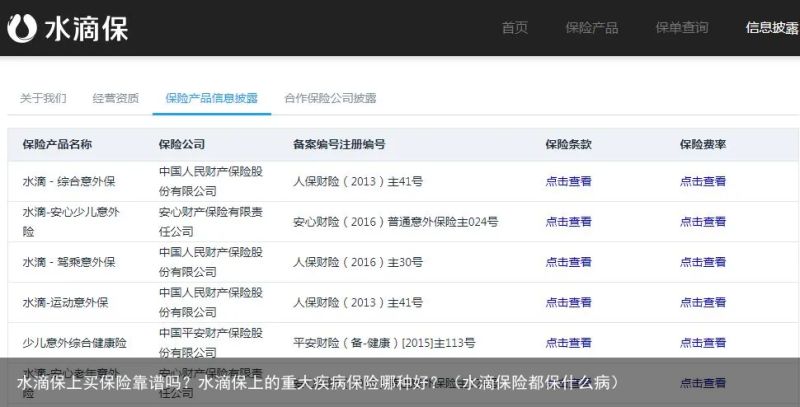This screenshot has height=407, width=800.
Task: View 保险费率 for 水滴 - 综合意外保
Action: point(703,181)
